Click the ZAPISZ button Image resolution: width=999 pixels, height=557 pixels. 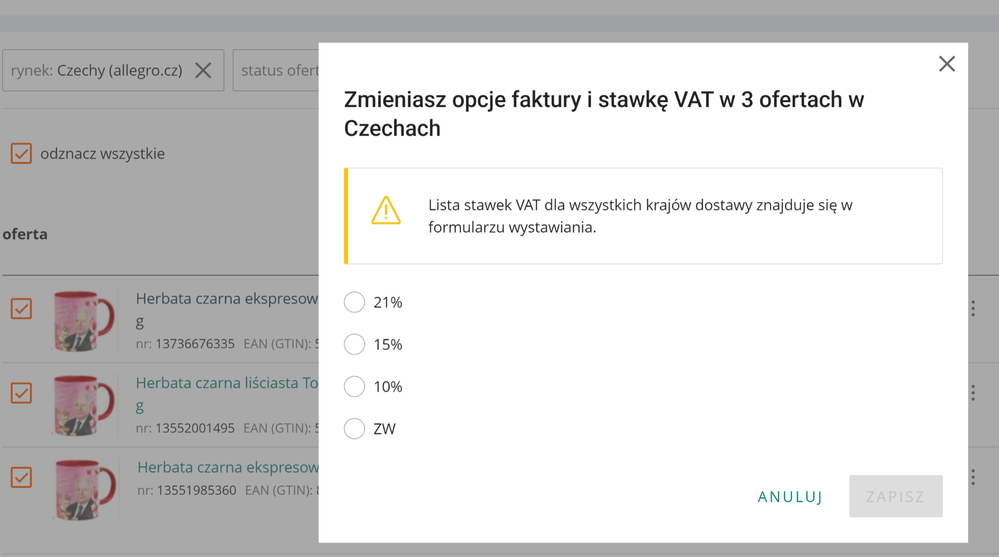[895, 496]
